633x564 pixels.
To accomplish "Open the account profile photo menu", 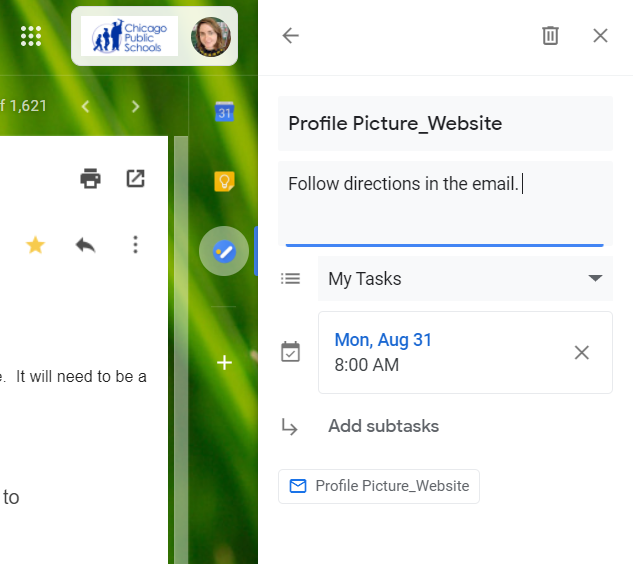I will (211, 36).
